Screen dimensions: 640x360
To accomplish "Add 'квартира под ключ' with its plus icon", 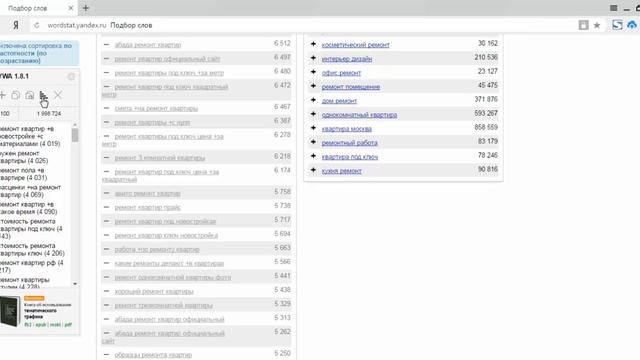I will click(313, 156).
